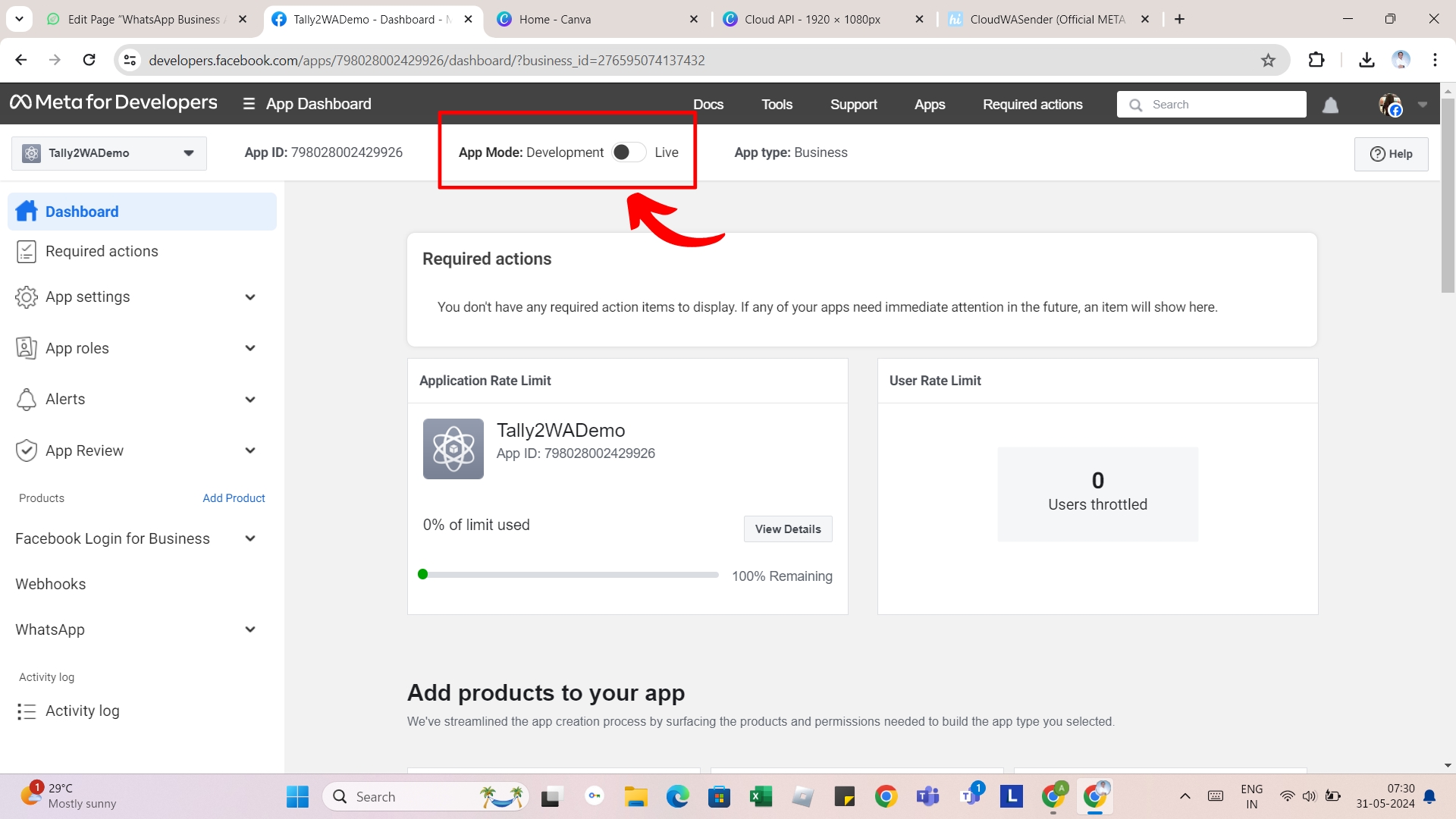Open the Chrome three-dot menu
Viewport: 1456px width, 819px height.
point(1435,60)
